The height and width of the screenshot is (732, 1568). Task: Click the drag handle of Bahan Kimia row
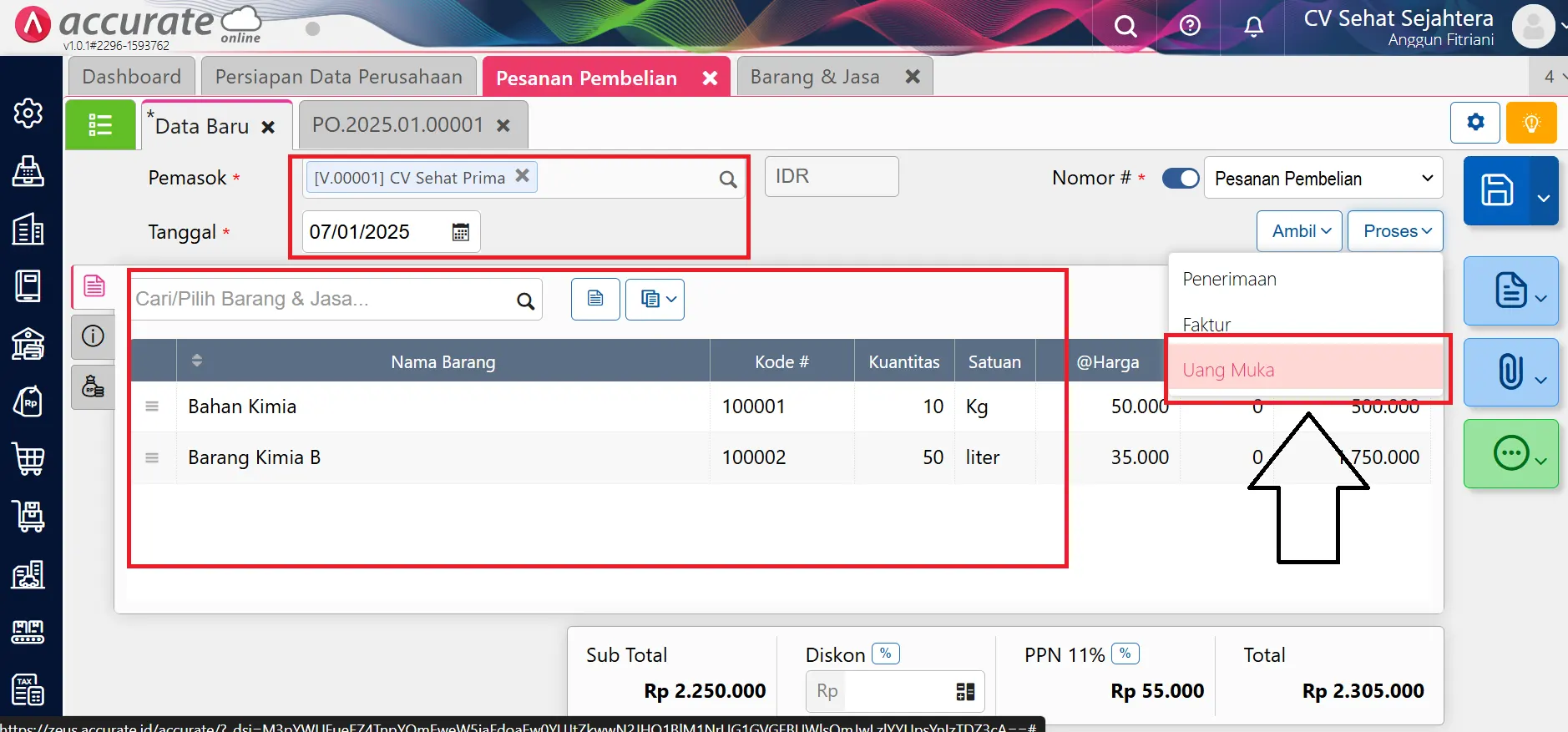tap(152, 406)
